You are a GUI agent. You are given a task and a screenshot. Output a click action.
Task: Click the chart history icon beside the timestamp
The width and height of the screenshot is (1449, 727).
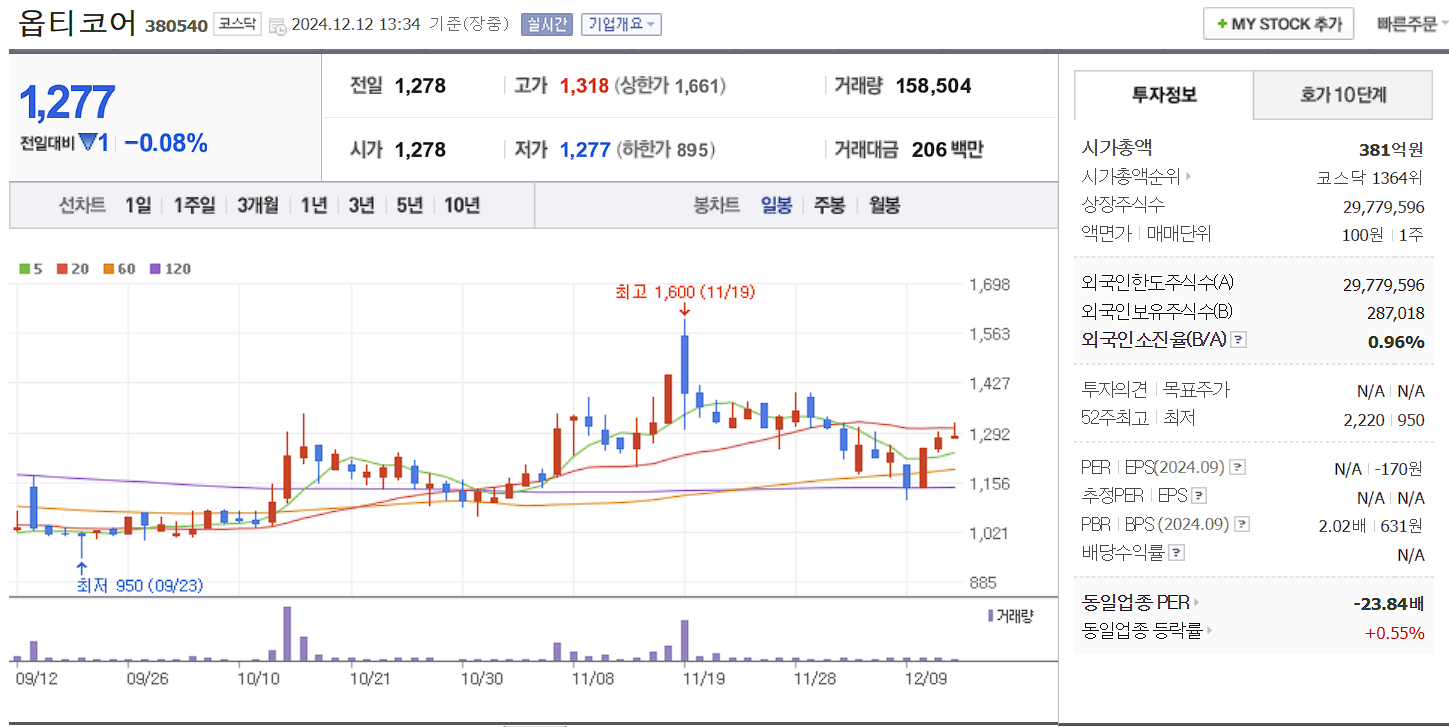click(279, 23)
